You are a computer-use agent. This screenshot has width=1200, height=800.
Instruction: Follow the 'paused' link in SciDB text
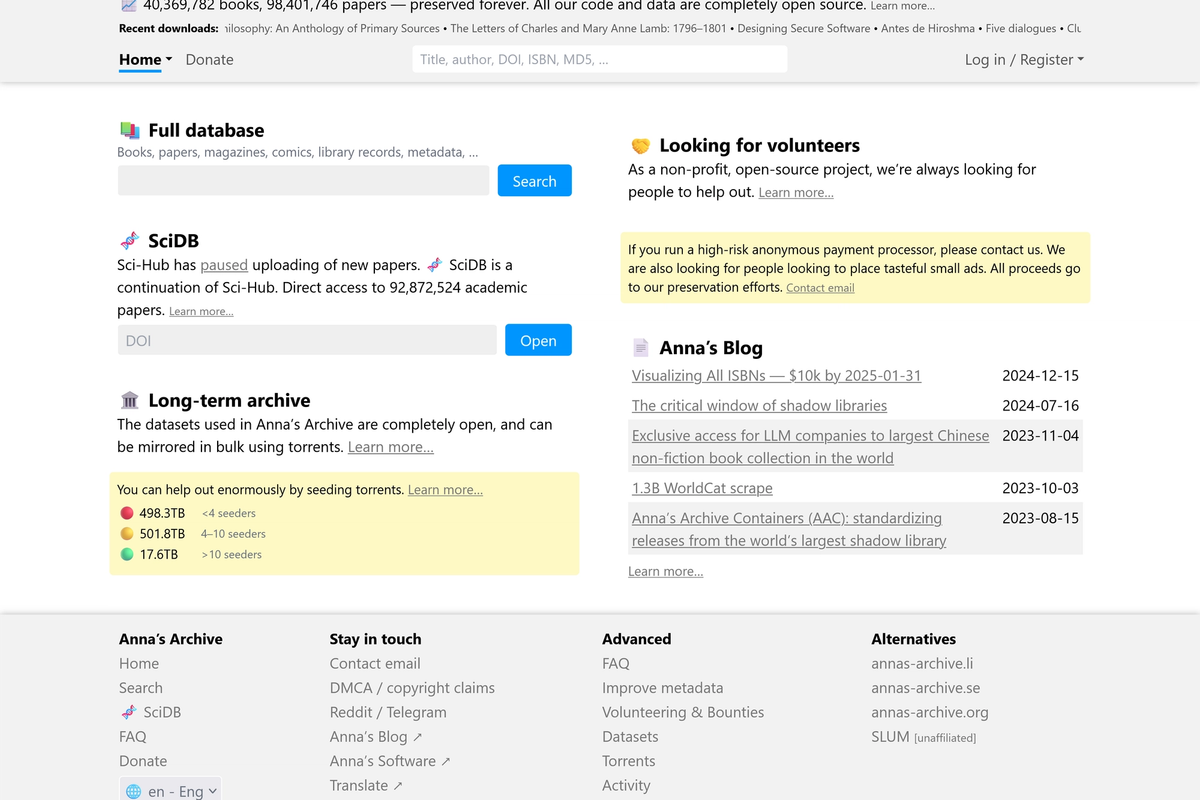pos(224,265)
